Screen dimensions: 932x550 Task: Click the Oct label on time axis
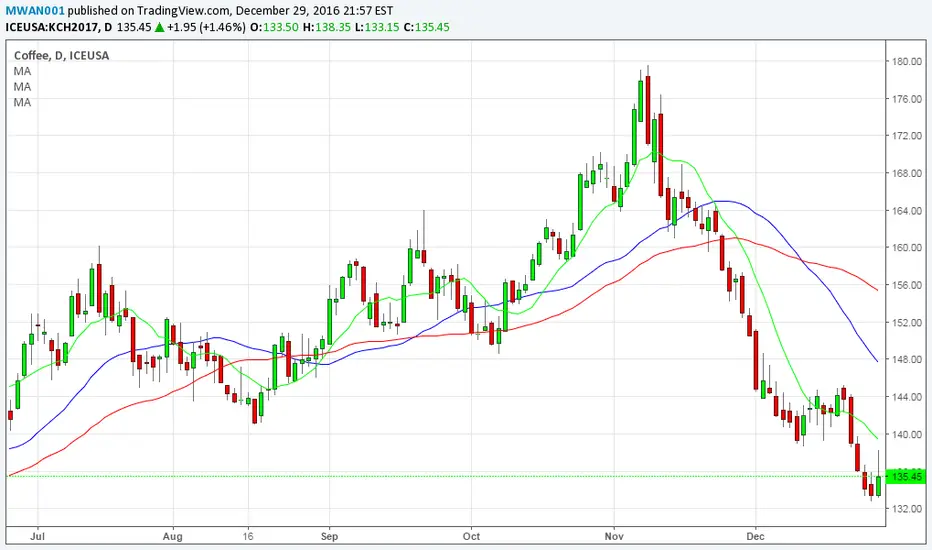(x=471, y=536)
